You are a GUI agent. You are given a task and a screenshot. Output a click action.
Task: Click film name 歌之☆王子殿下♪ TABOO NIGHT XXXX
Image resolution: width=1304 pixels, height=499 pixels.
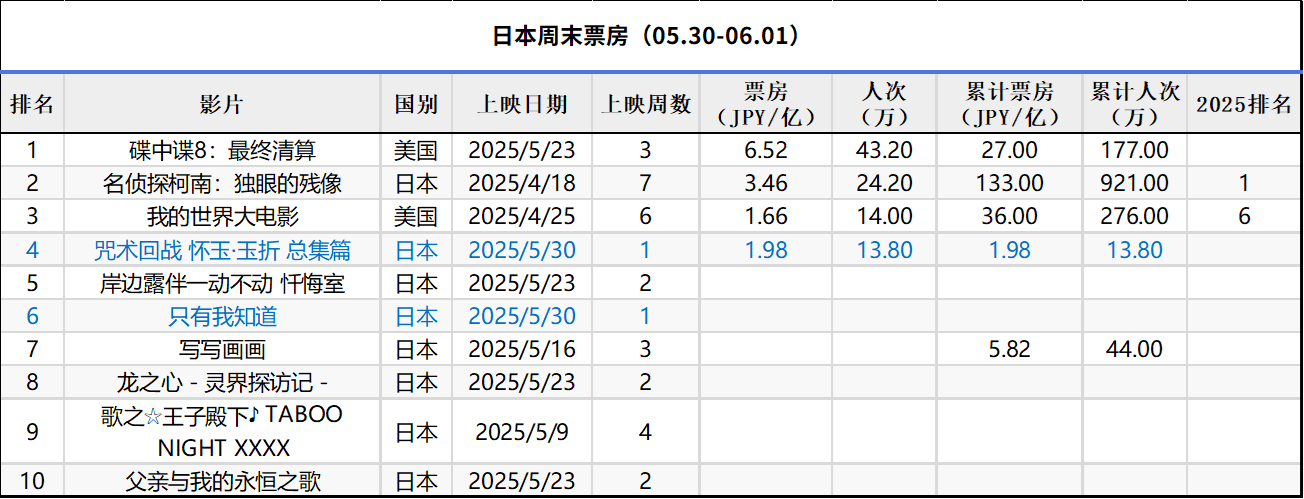coord(222,430)
